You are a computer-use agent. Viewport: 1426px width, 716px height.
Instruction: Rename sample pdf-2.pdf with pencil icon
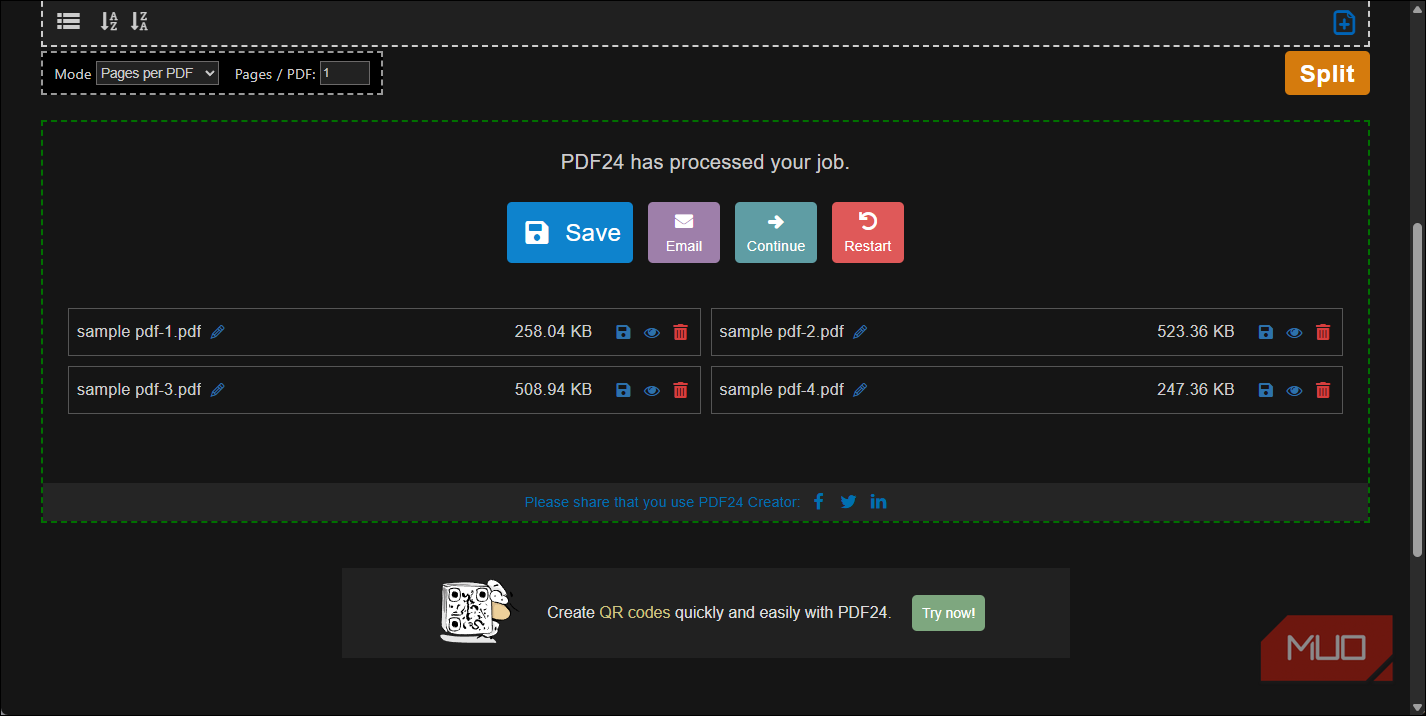click(x=860, y=332)
